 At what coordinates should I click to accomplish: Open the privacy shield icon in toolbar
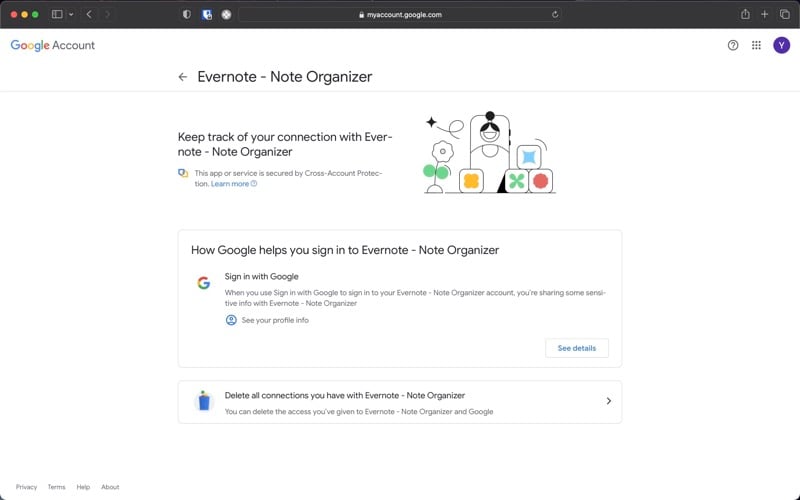tap(187, 14)
